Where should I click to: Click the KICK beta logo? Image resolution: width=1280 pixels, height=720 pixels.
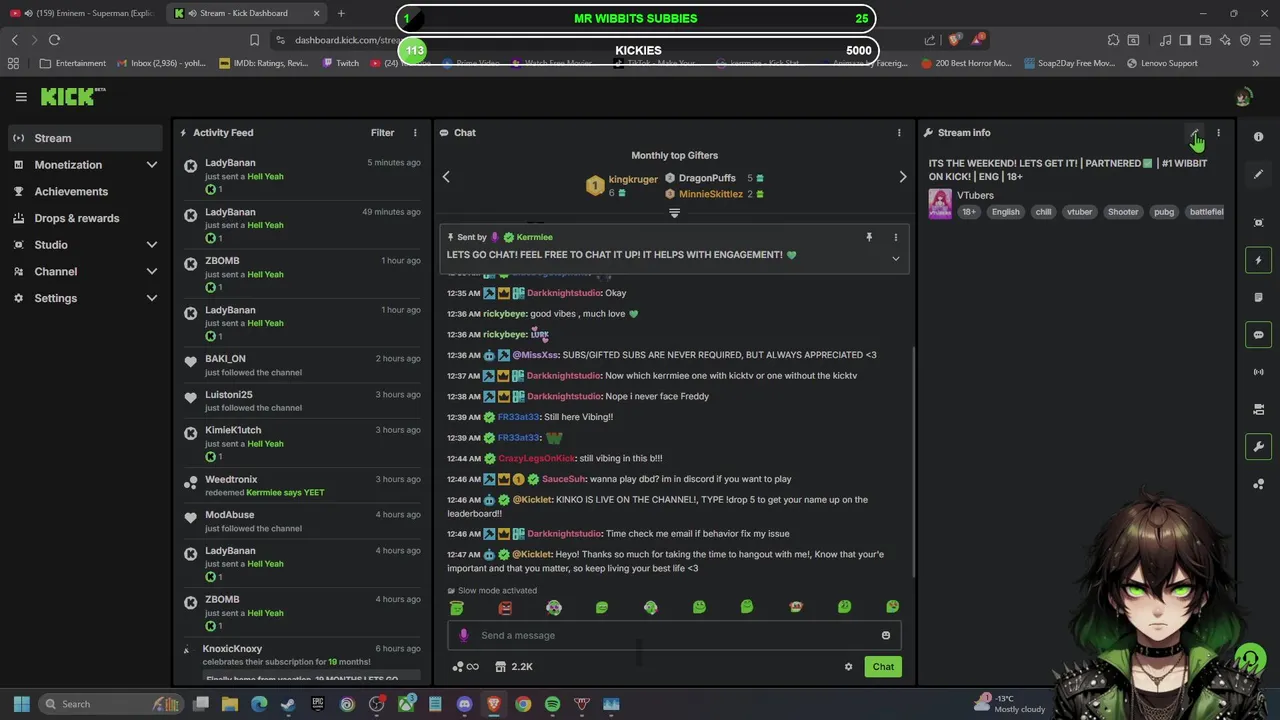tap(73, 96)
